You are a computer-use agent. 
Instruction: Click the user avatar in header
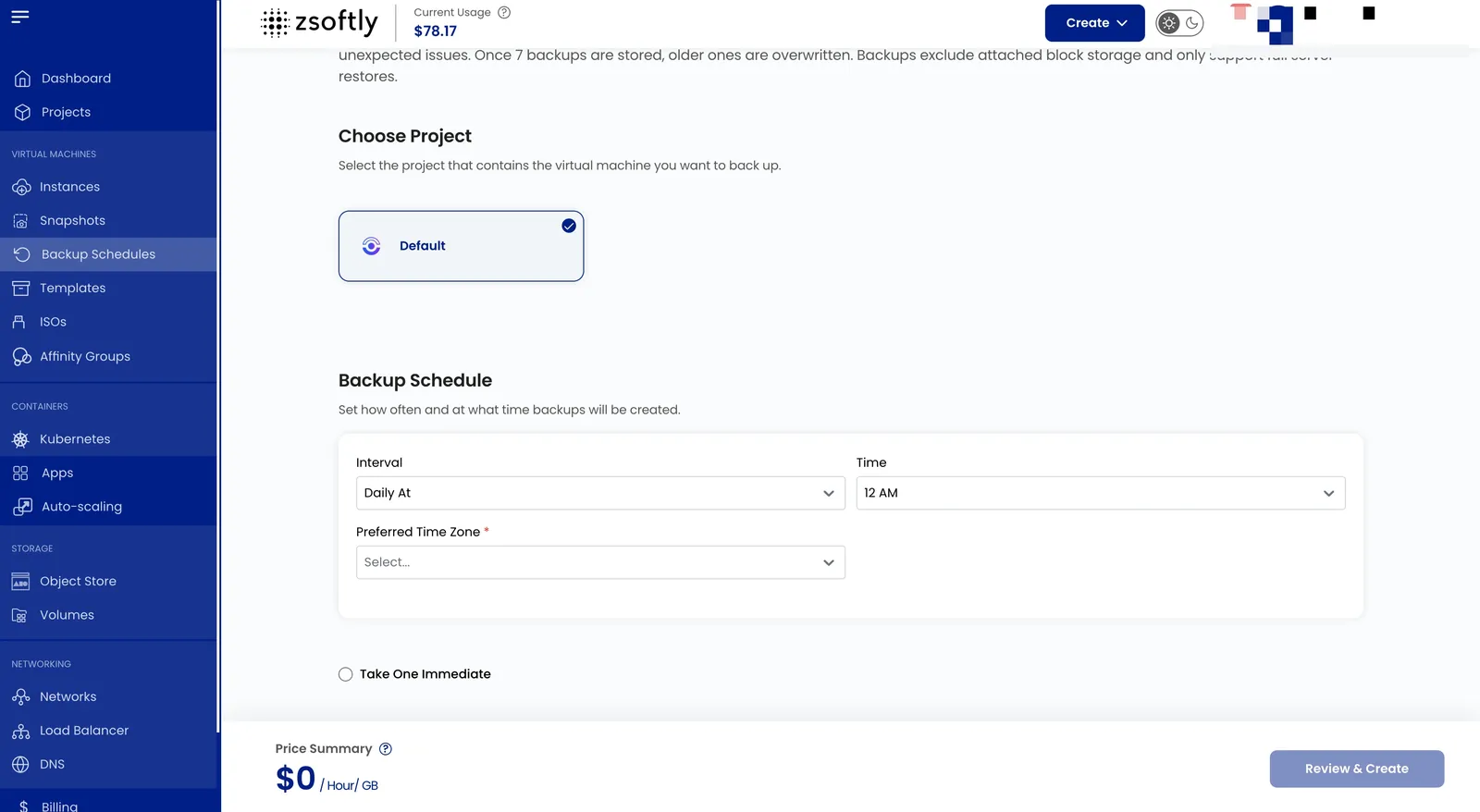point(1275,25)
